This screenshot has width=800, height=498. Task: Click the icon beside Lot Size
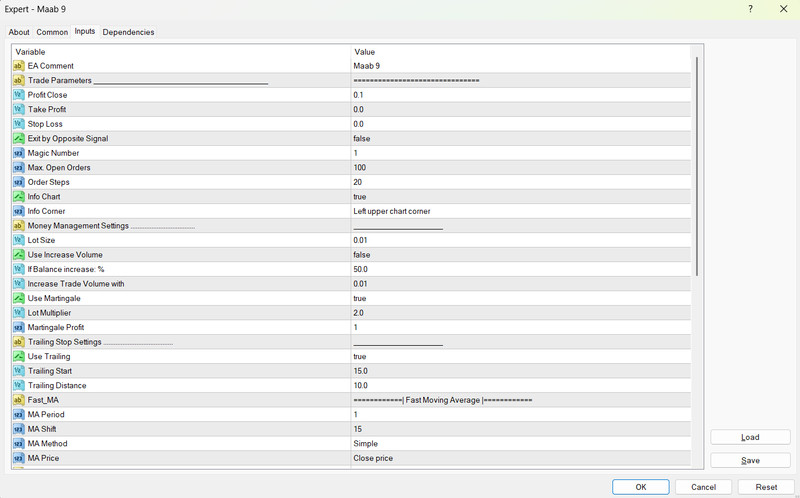point(18,240)
